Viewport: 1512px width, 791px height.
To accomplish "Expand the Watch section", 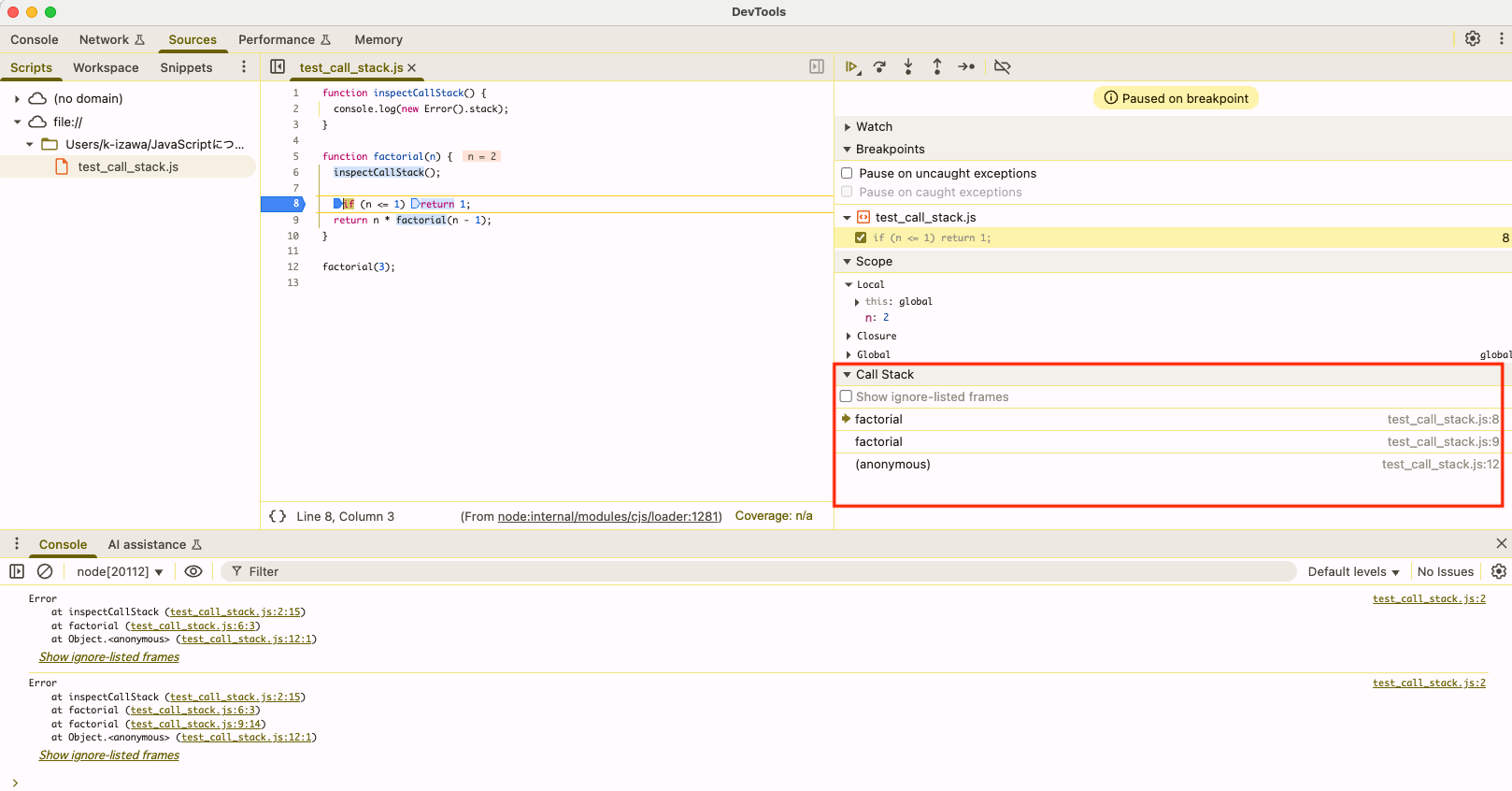I will click(x=848, y=126).
